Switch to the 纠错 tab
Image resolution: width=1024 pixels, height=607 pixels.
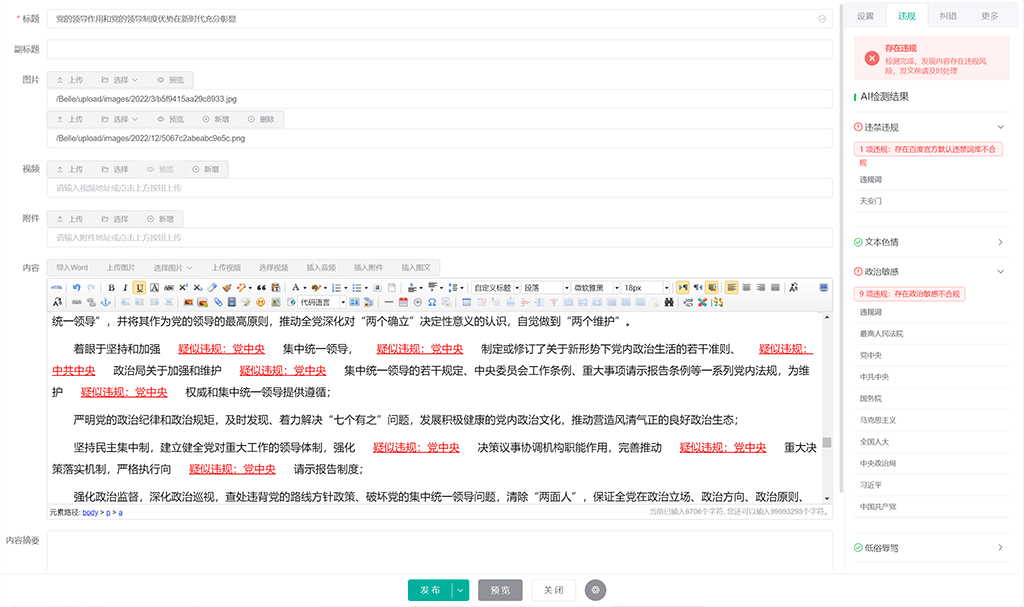[x=948, y=16]
